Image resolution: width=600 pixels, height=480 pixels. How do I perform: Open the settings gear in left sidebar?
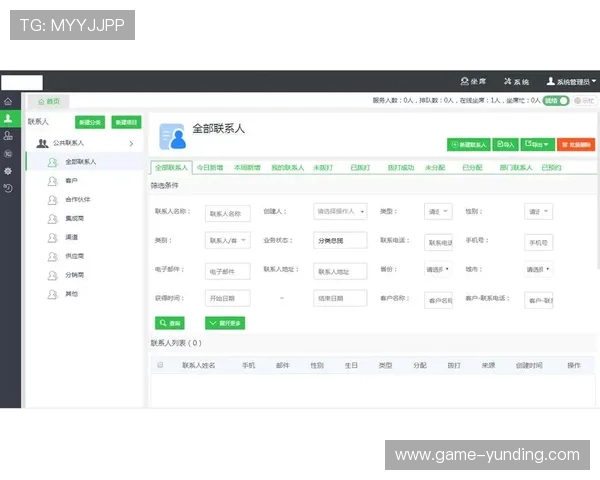point(8,171)
